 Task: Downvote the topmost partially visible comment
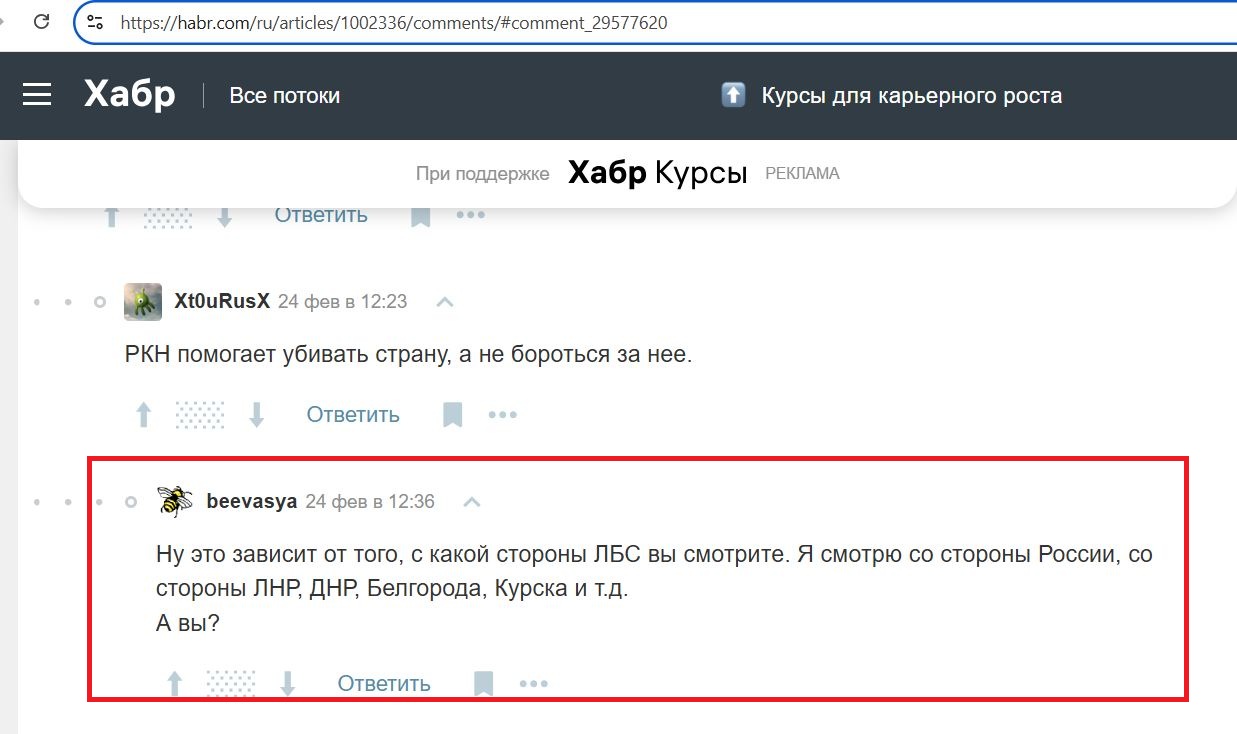226,215
